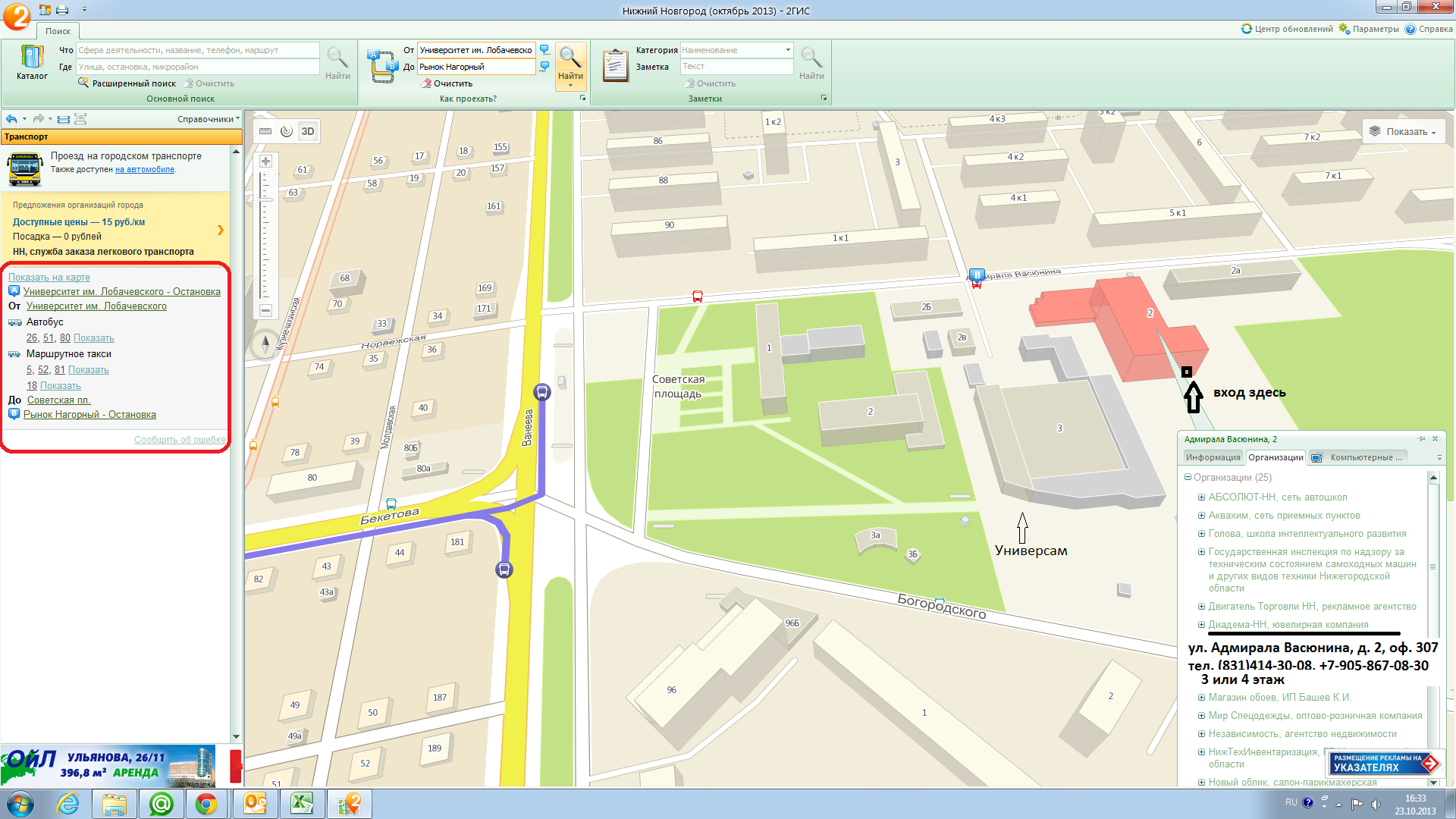Expand the Заметки group options launcher

[x=824, y=99]
